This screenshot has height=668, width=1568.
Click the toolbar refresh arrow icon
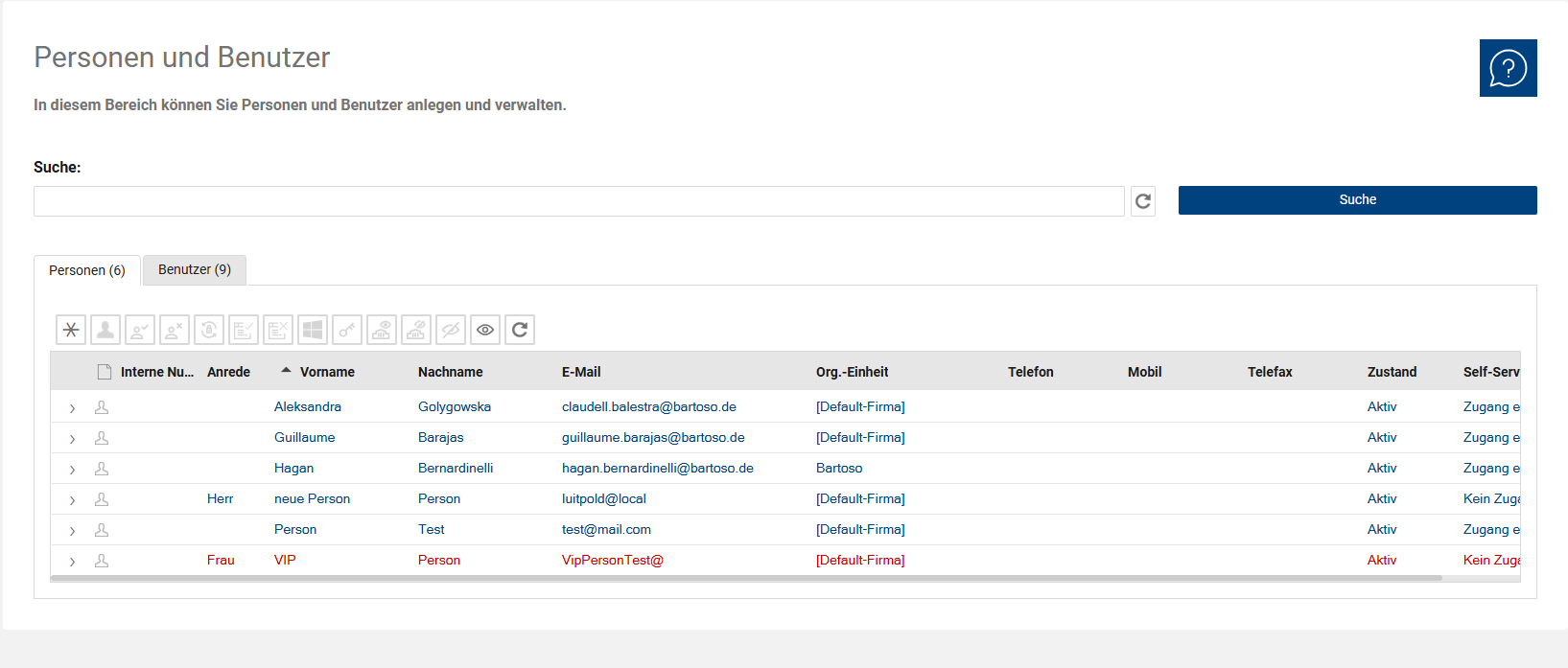click(520, 330)
